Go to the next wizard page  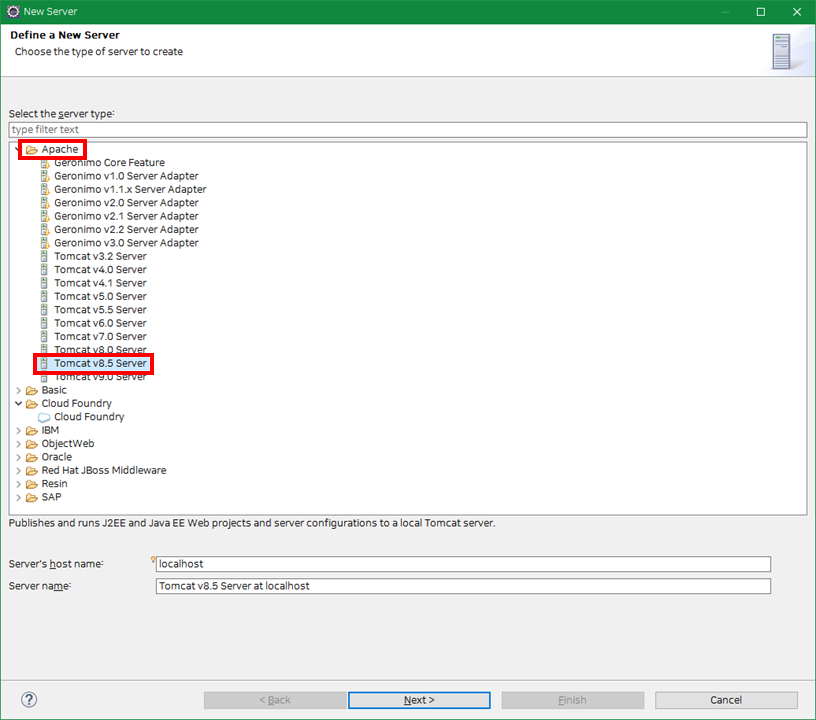[419, 700]
